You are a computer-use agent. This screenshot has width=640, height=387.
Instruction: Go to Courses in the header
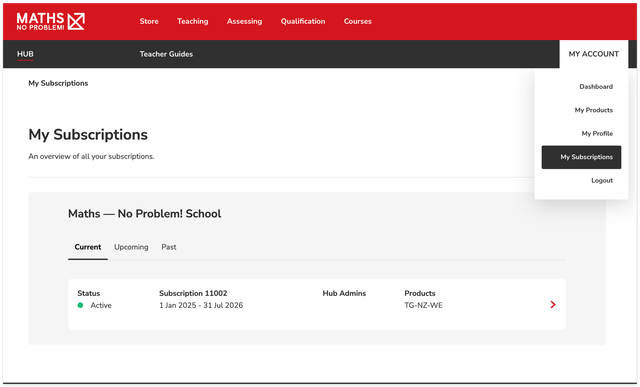(x=358, y=21)
